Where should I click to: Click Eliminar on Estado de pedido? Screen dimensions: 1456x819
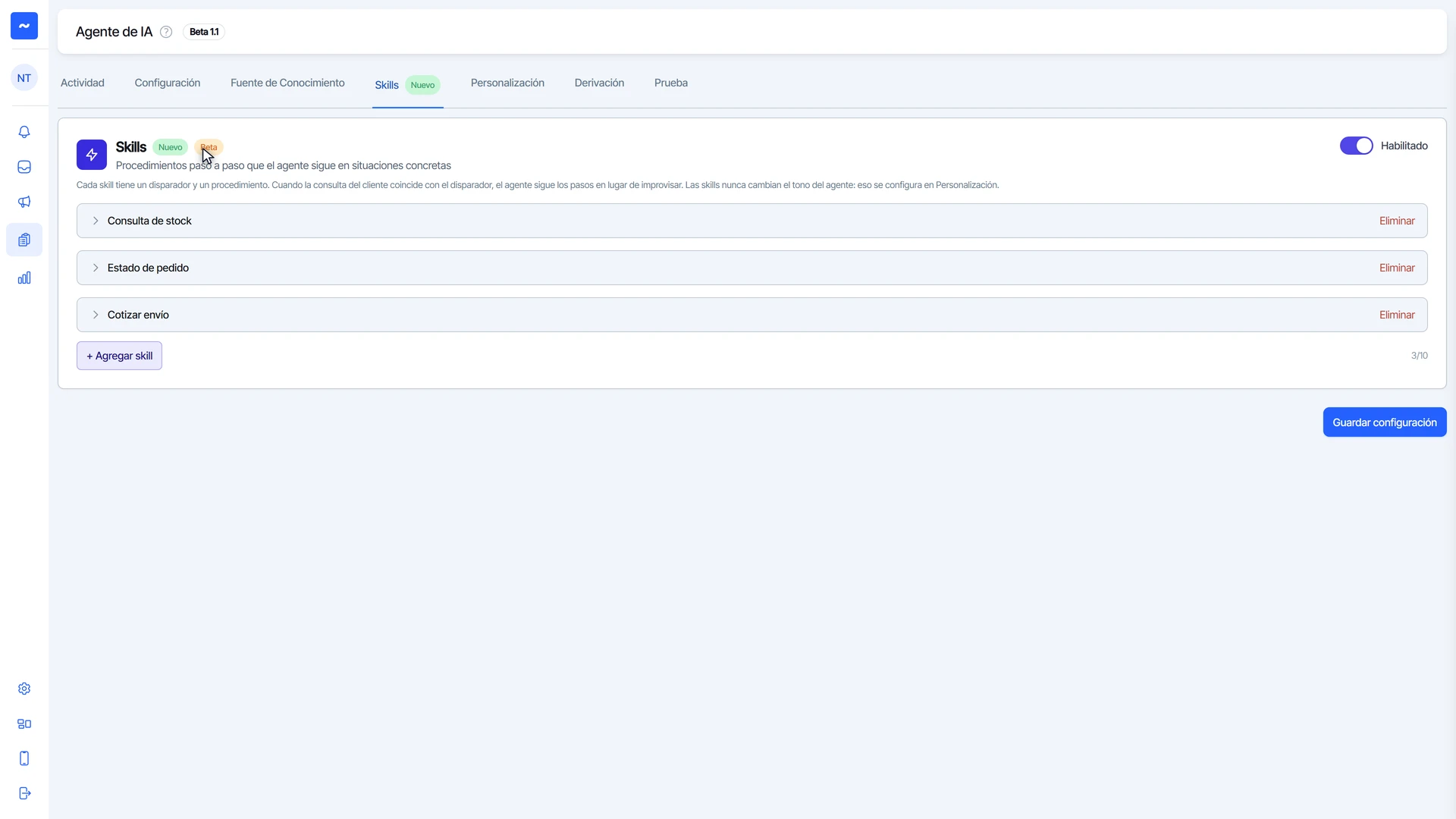click(x=1397, y=268)
